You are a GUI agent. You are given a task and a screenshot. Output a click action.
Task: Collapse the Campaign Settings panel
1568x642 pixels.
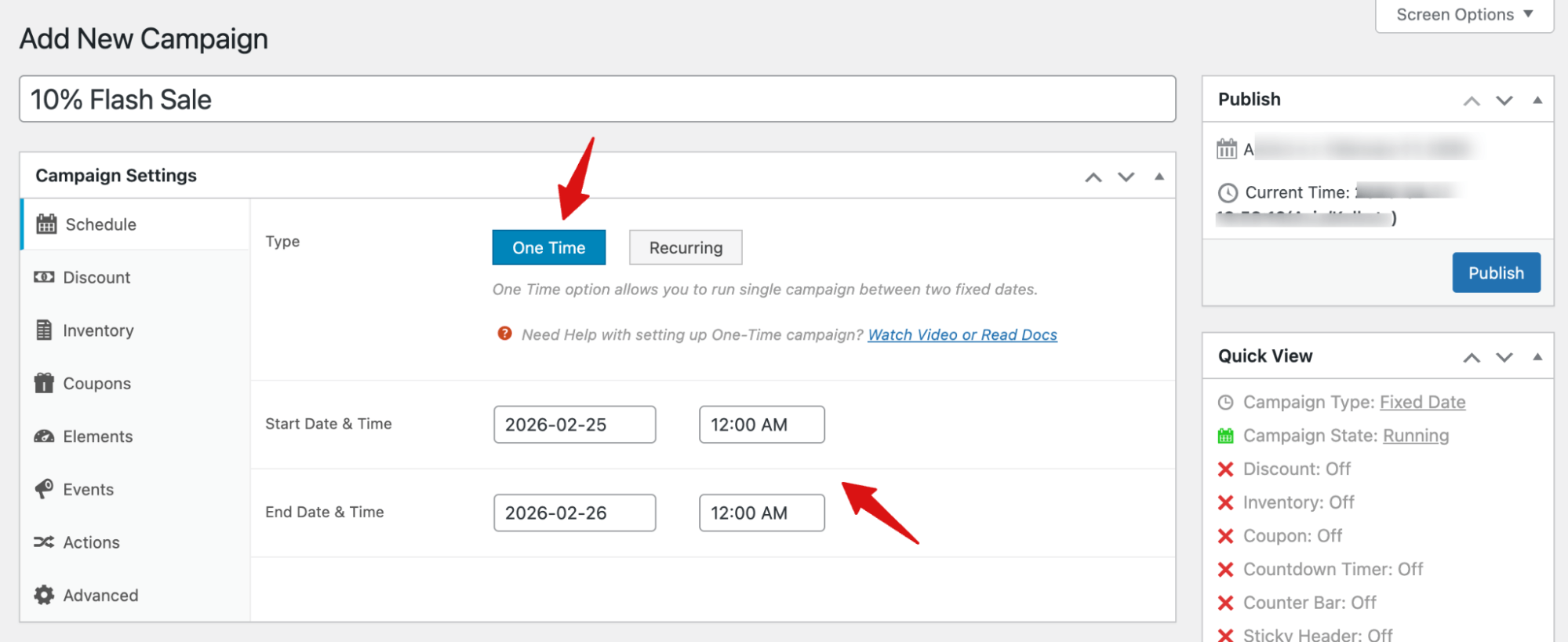pos(1159,177)
